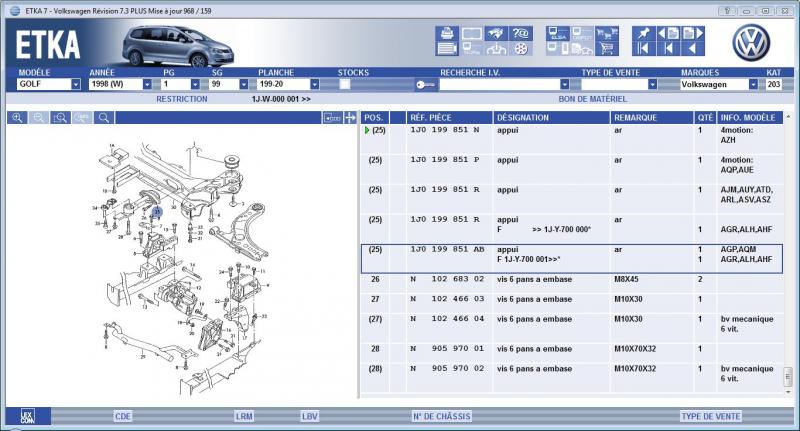Open the ELSA link icon

(558, 34)
